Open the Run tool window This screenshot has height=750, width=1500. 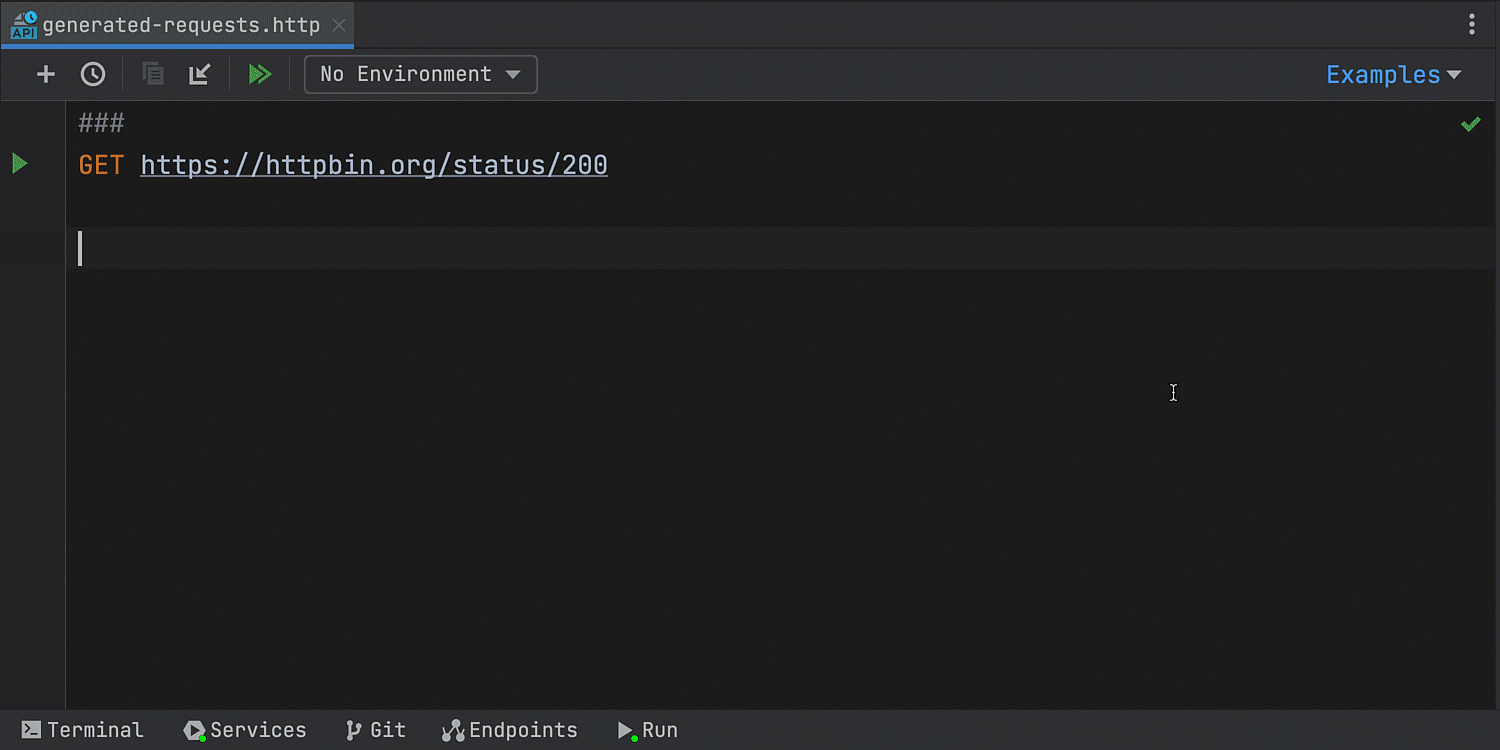point(648,730)
